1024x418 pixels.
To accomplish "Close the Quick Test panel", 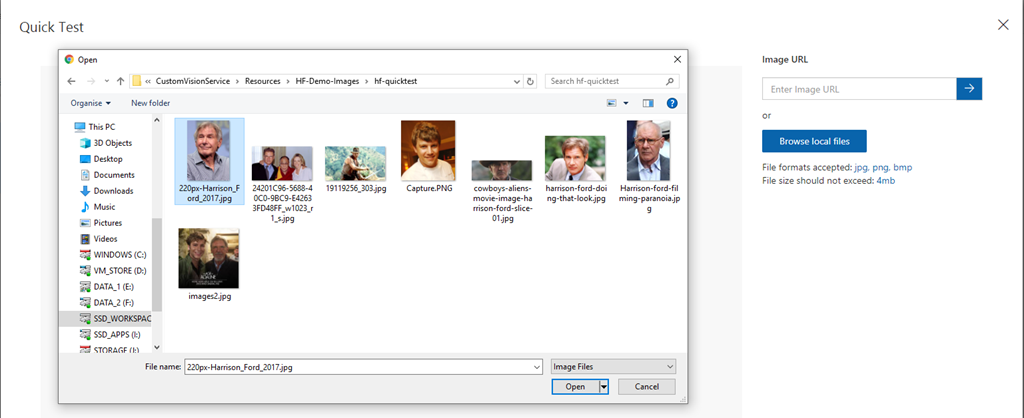I will [1003, 25].
